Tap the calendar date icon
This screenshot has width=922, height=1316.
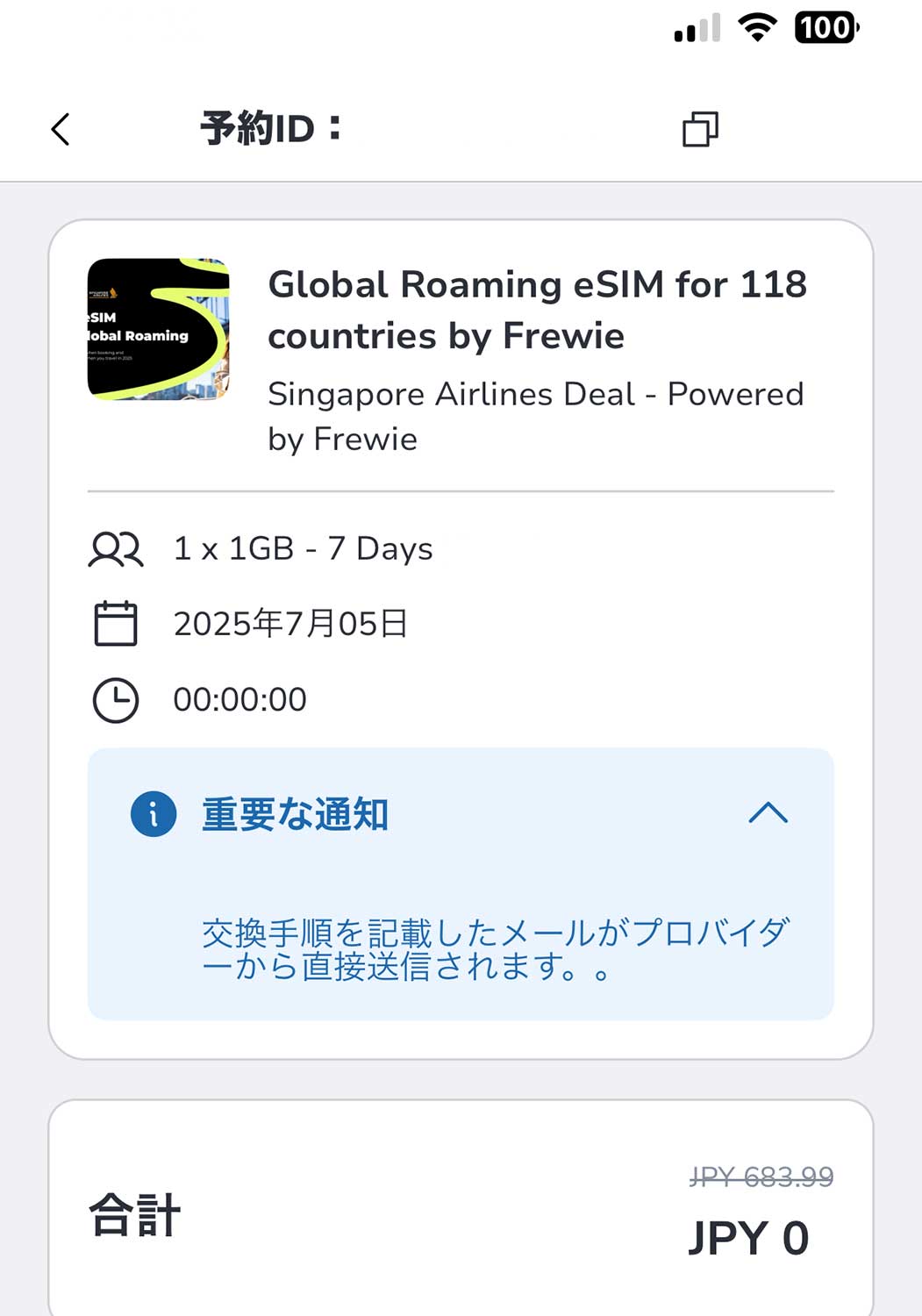(x=115, y=624)
